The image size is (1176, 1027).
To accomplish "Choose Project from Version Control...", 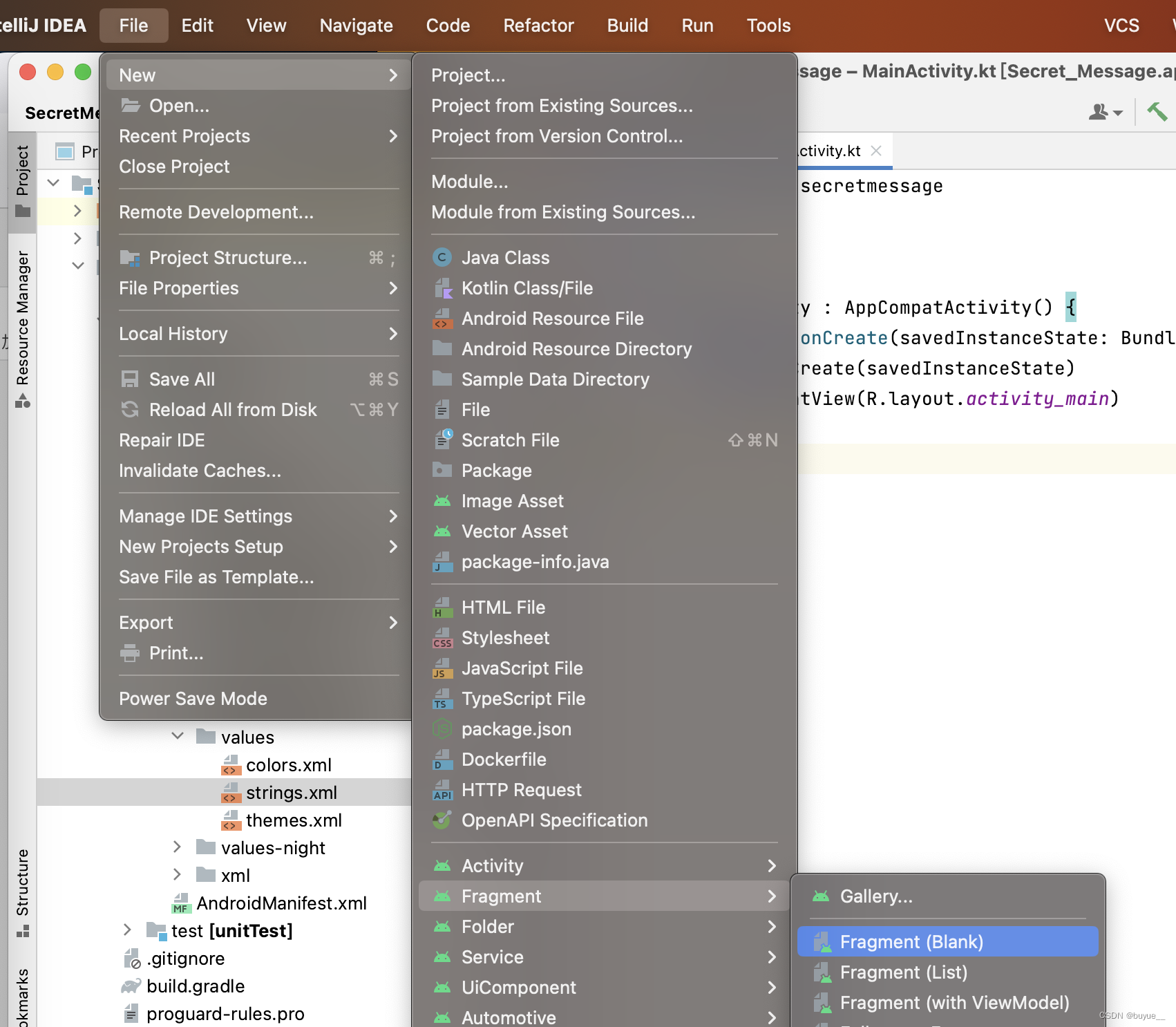I will click(605, 136).
